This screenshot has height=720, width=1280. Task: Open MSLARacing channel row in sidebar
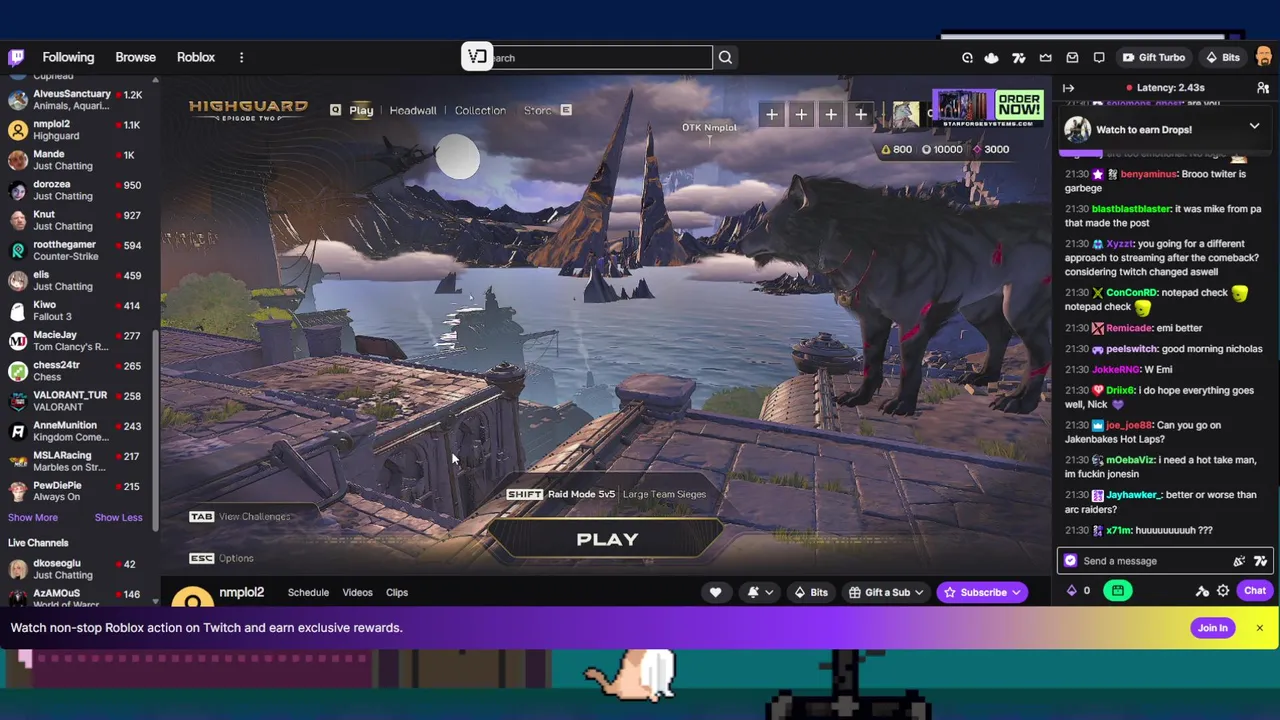[x=80, y=461]
